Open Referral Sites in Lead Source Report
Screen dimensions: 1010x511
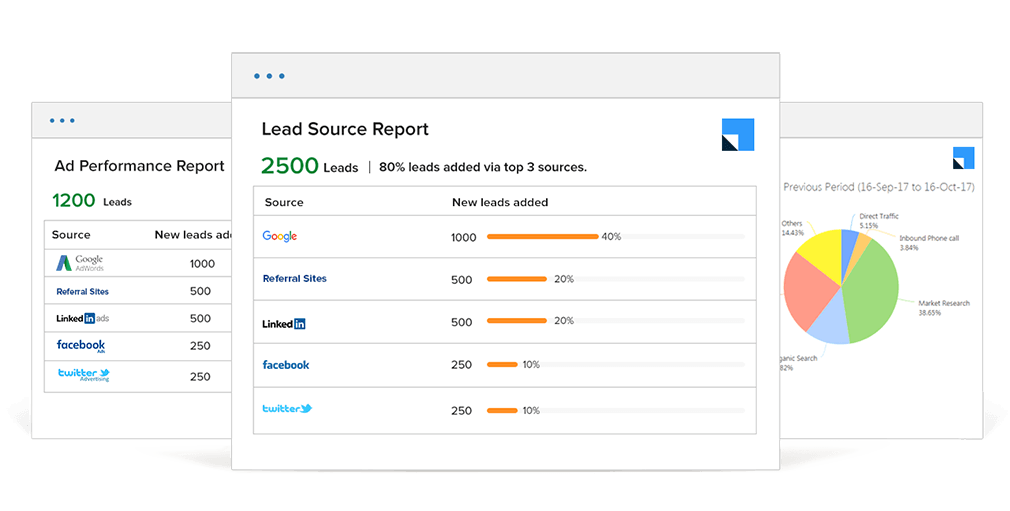294,278
